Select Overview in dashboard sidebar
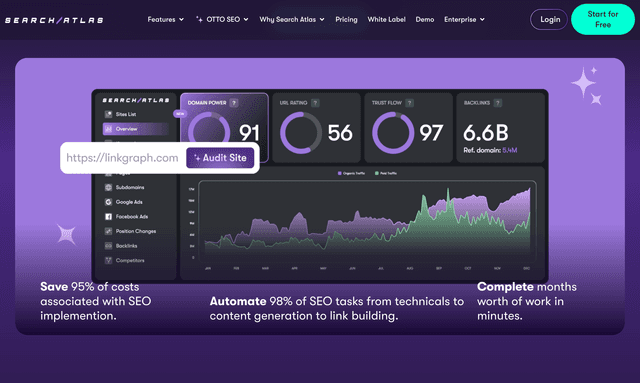 [136, 129]
